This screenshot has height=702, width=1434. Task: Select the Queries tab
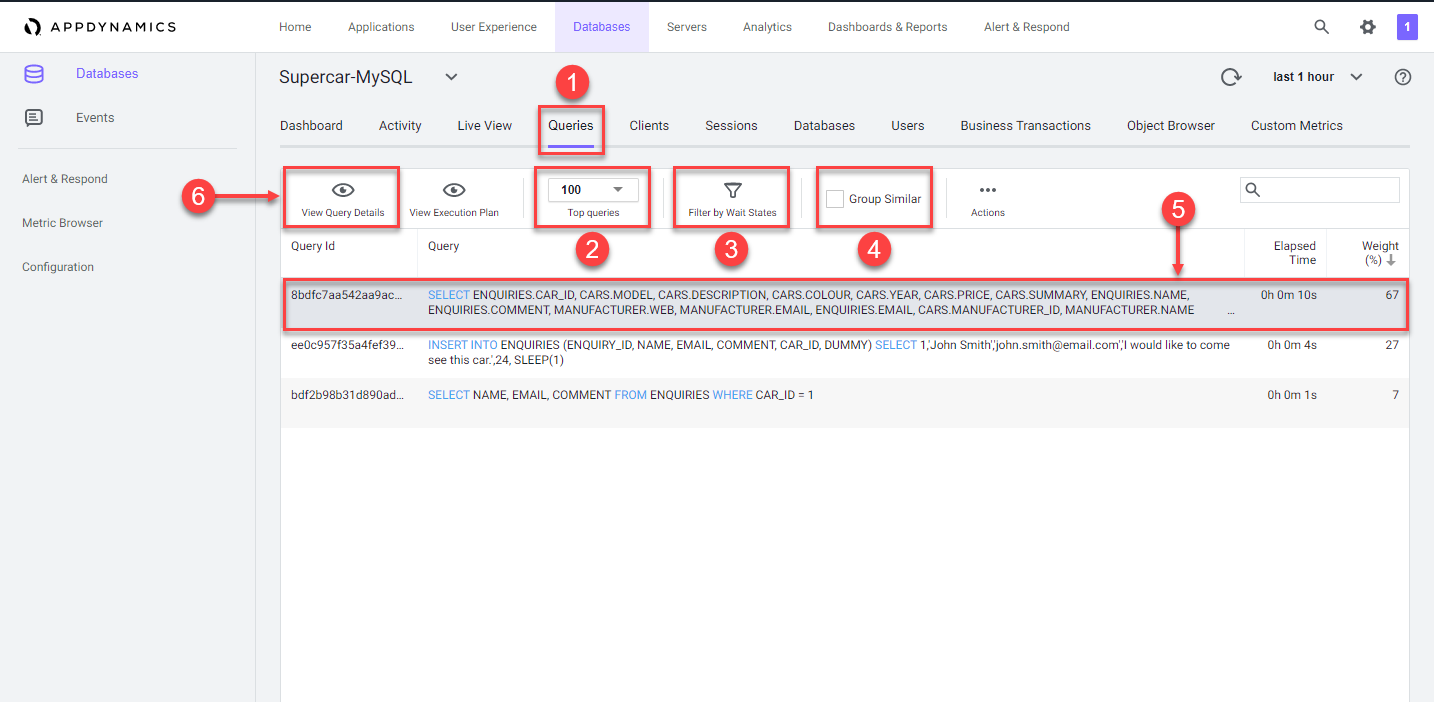pos(571,126)
